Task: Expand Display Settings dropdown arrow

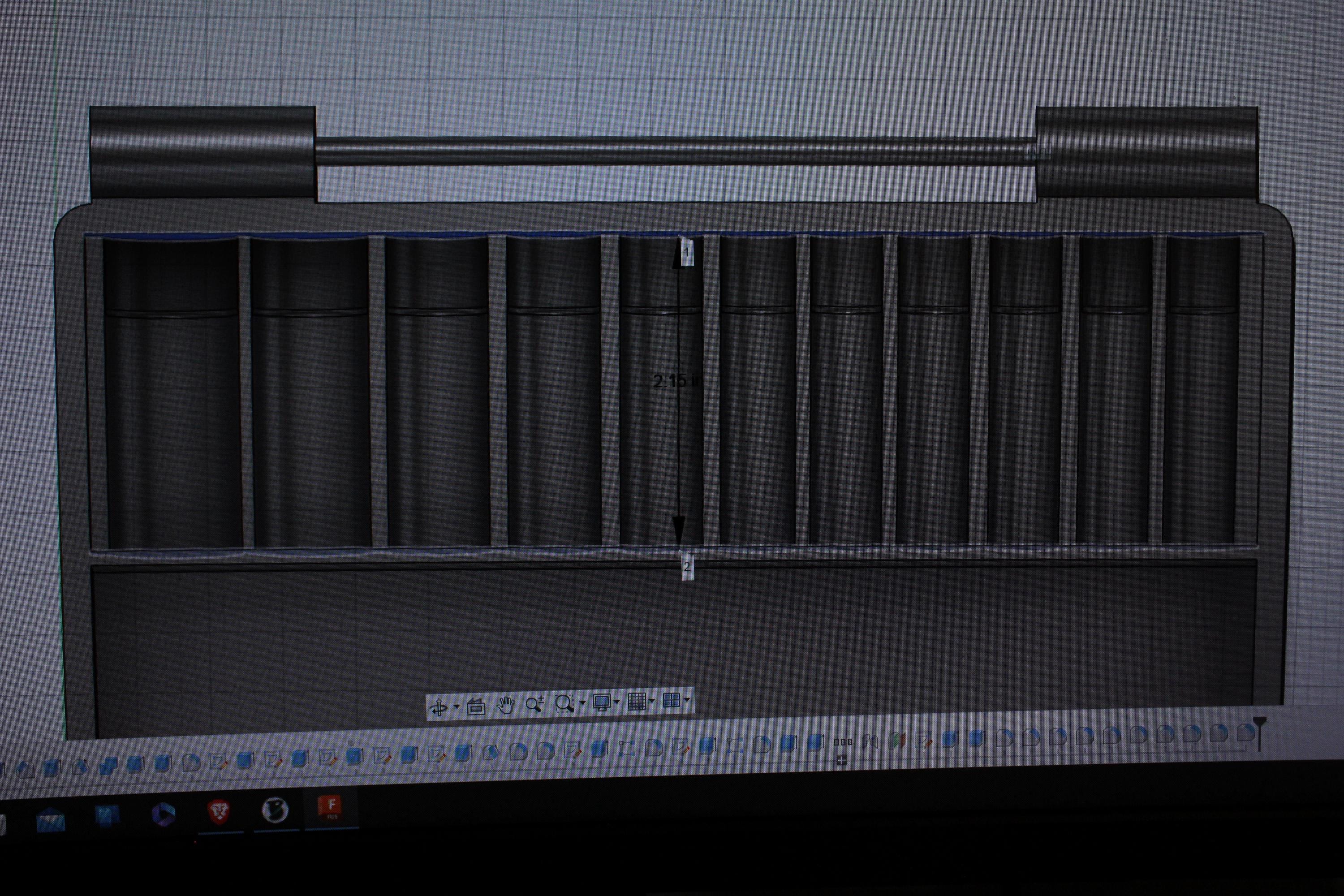Action: tap(617, 702)
